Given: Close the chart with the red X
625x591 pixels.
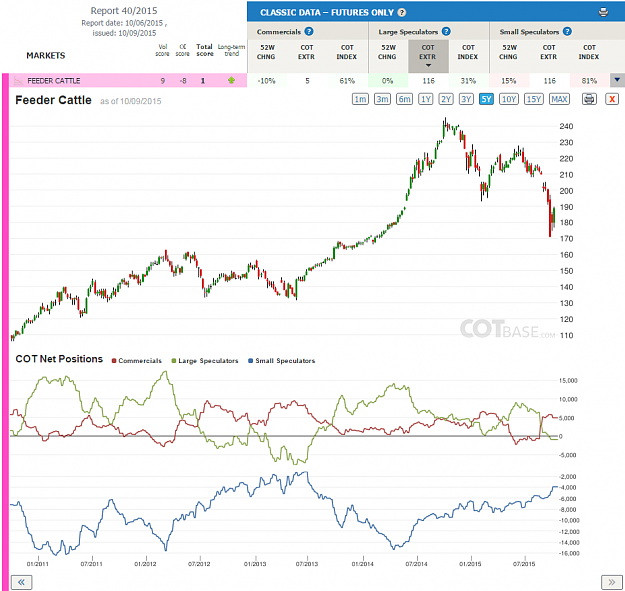Looking at the screenshot, I should click(612, 99).
